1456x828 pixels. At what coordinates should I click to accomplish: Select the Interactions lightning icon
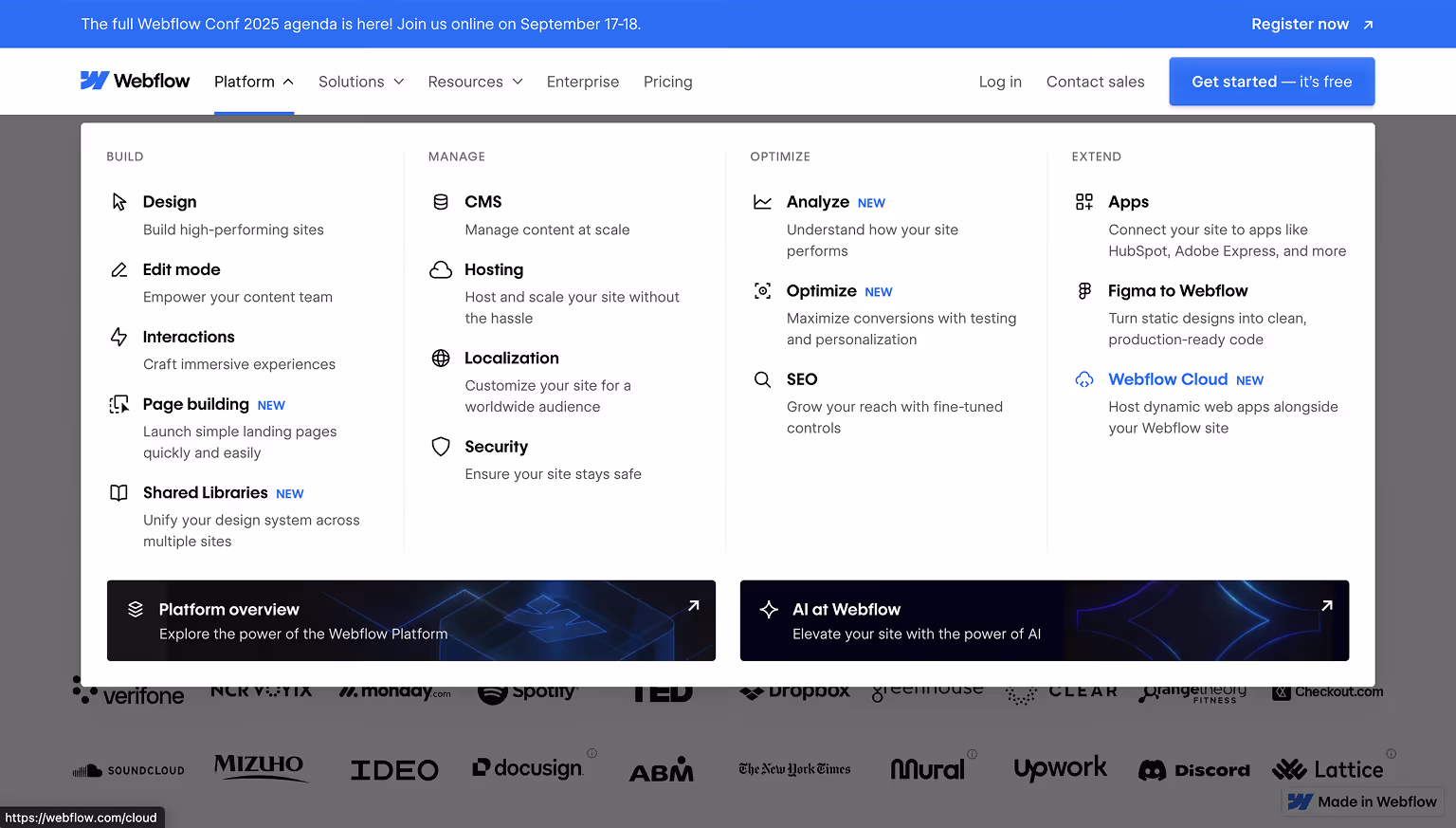pos(118,337)
